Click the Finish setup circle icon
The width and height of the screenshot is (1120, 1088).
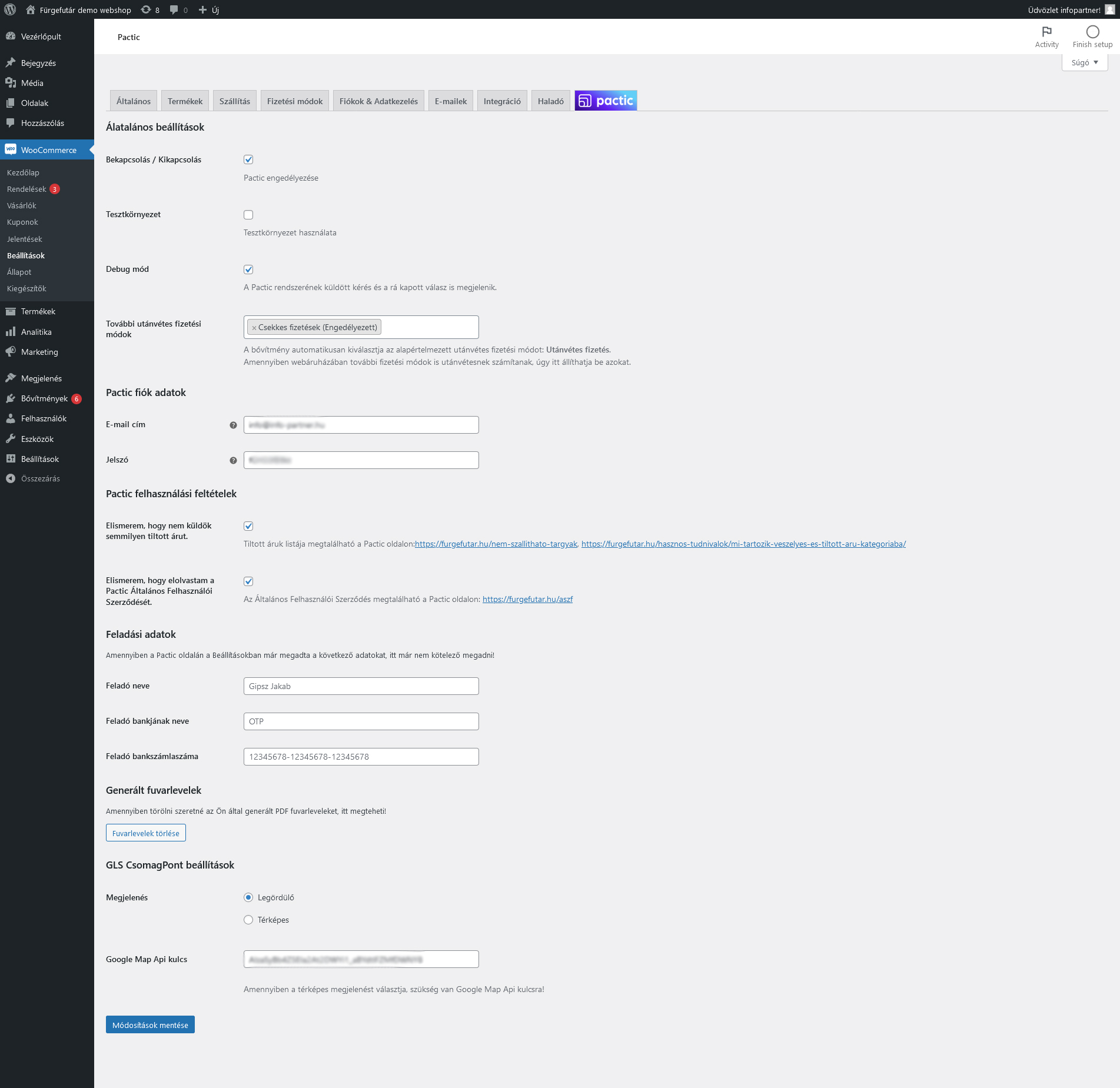(x=1092, y=32)
